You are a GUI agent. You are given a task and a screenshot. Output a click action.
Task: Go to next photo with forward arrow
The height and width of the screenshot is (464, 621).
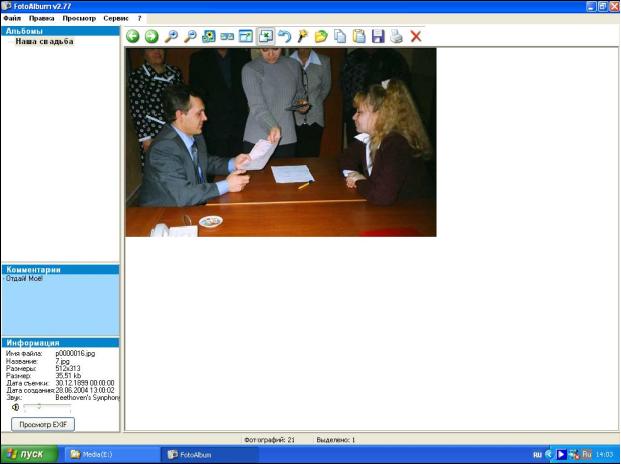point(152,36)
